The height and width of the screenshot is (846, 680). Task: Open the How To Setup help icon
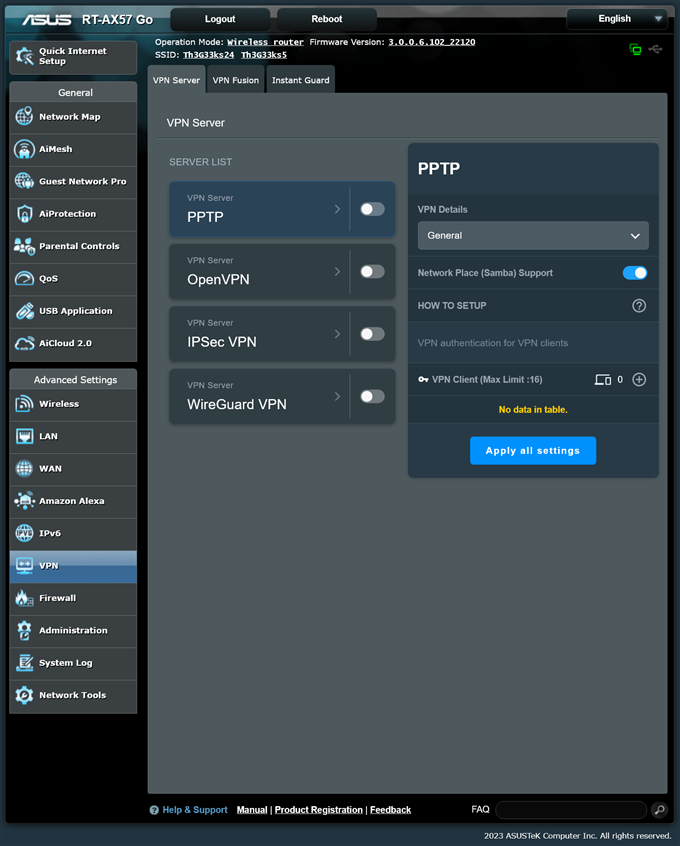click(x=639, y=306)
